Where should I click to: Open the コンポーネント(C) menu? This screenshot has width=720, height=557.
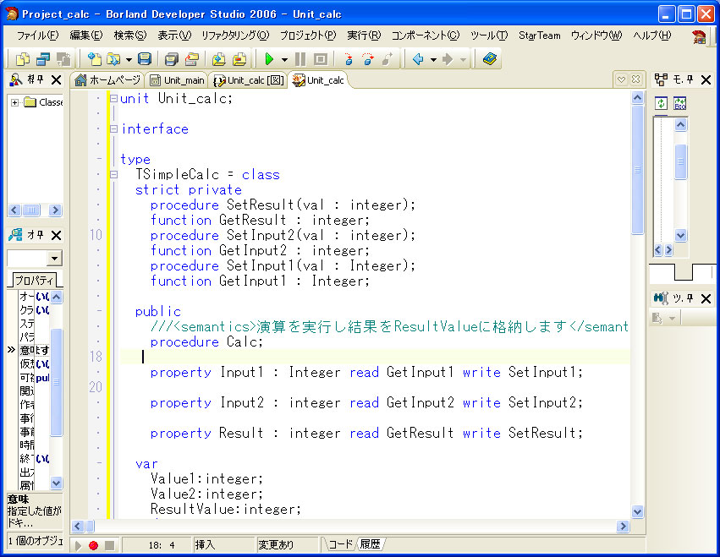point(425,35)
